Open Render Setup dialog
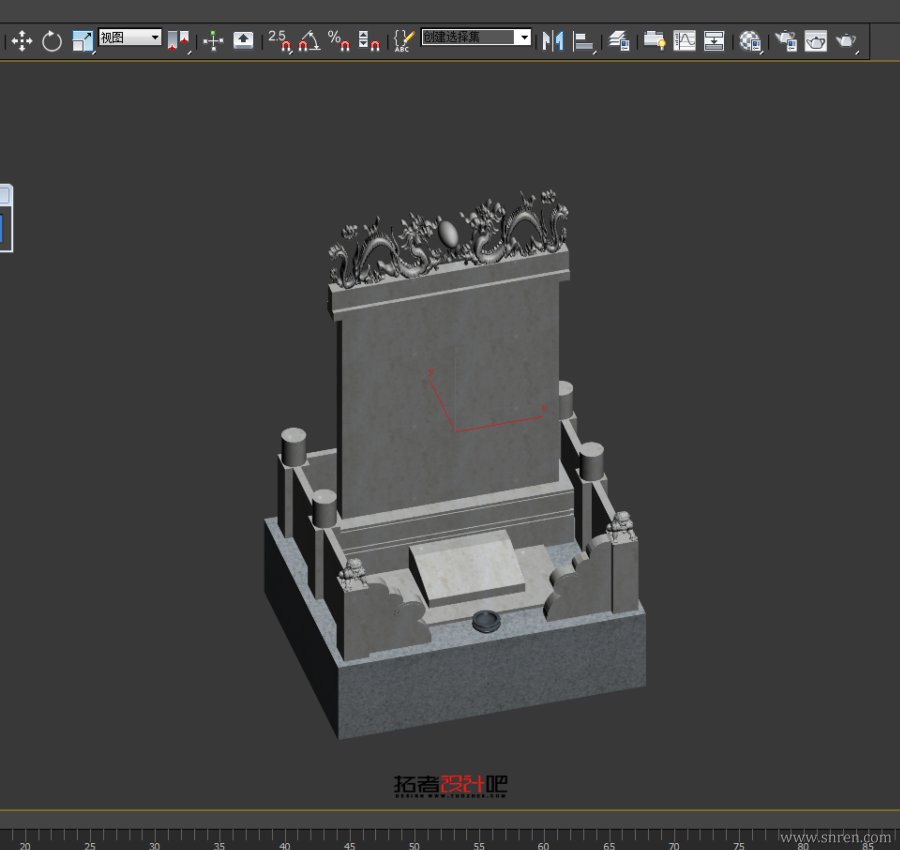Viewport: 900px width, 850px height. (x=786, y=41)
